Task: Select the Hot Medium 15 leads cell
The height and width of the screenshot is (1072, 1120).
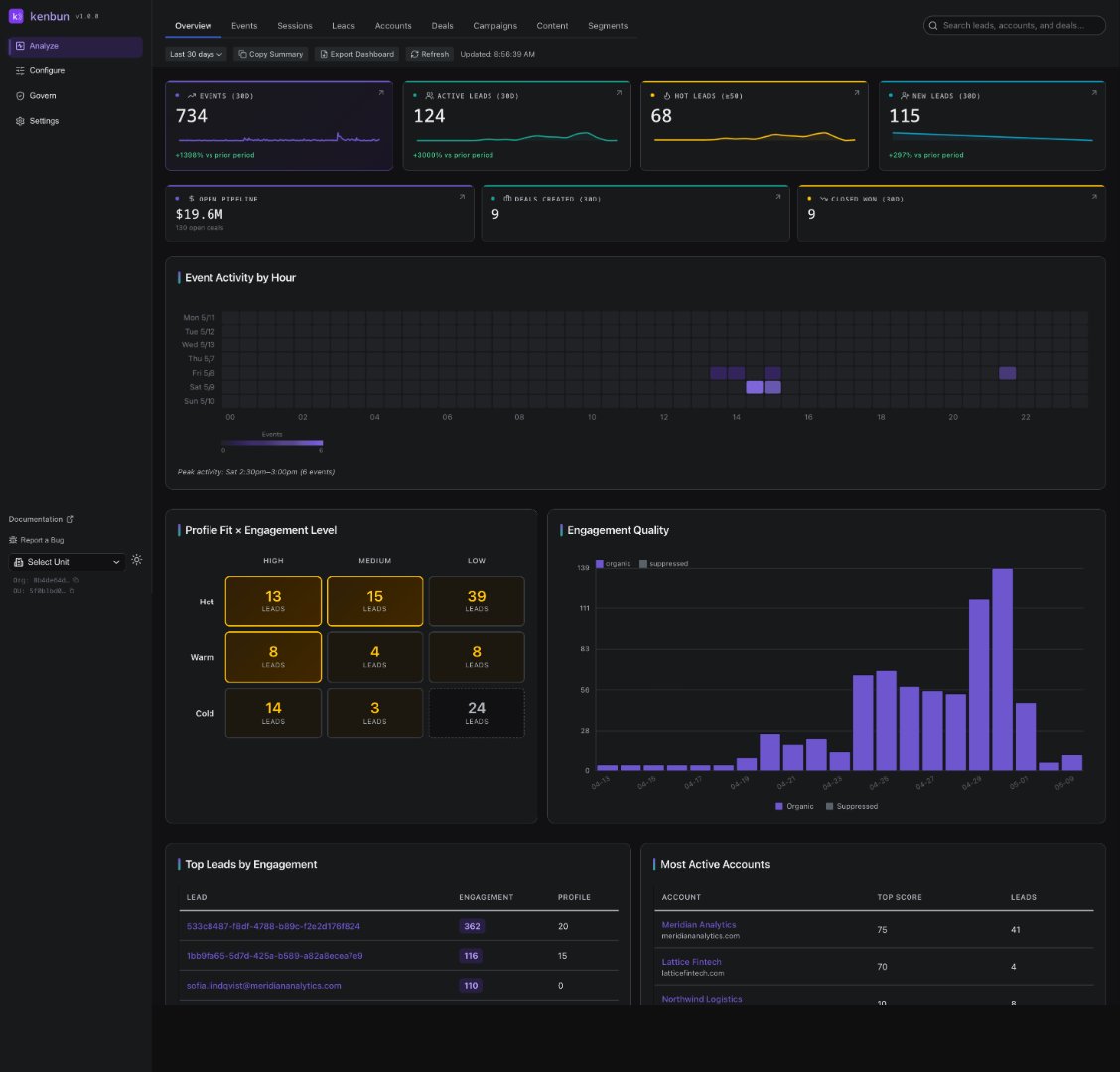Action: 375,602
